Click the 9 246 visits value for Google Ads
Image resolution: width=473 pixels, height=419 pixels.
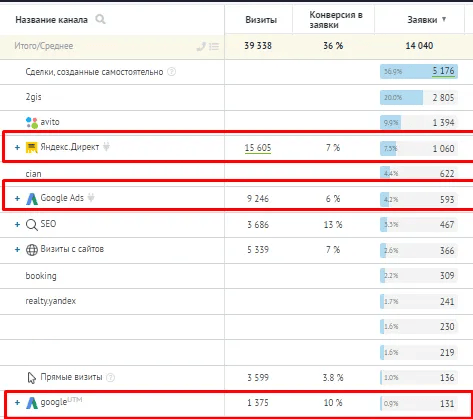coord(258,199)
